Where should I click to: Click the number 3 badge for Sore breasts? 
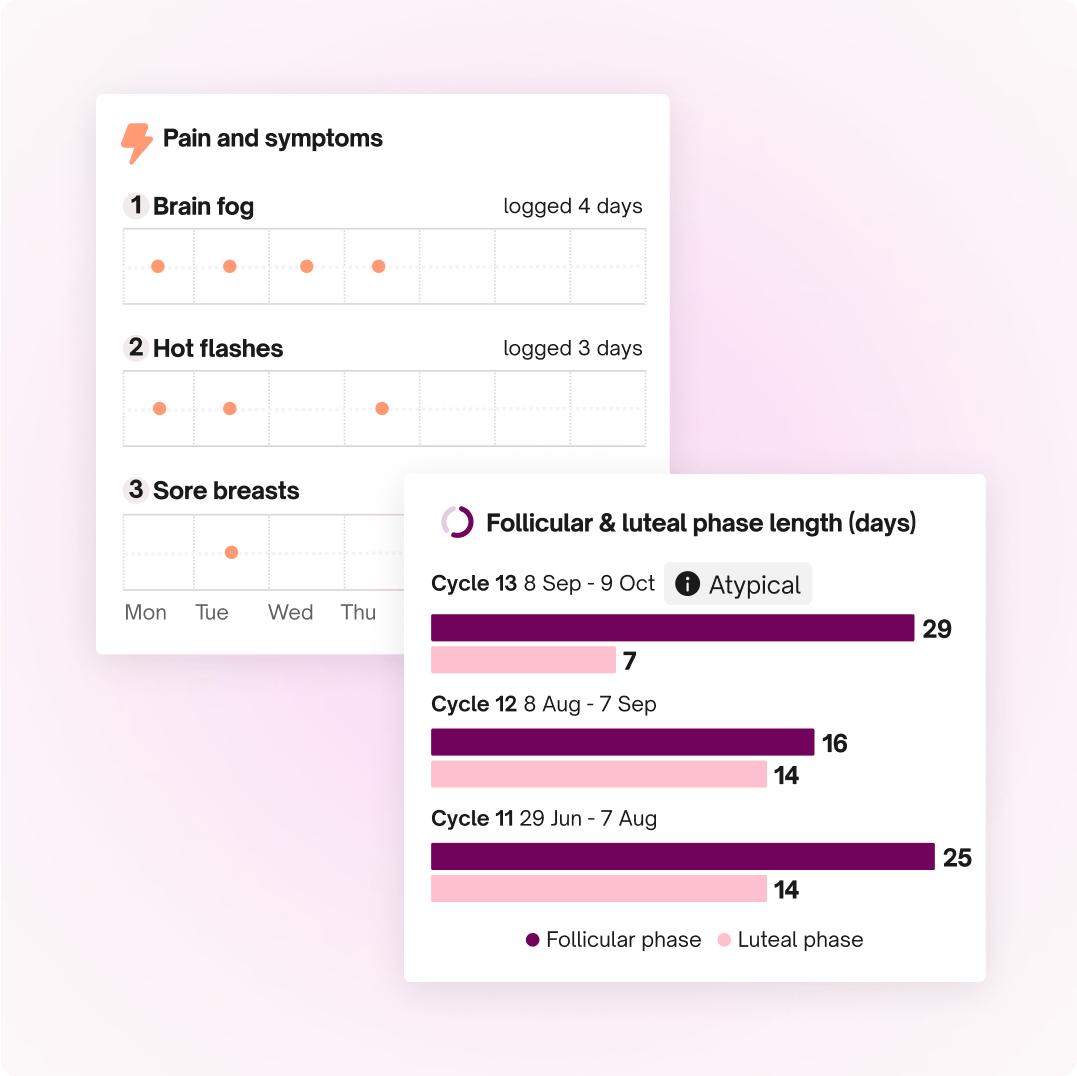coord(136,490)
